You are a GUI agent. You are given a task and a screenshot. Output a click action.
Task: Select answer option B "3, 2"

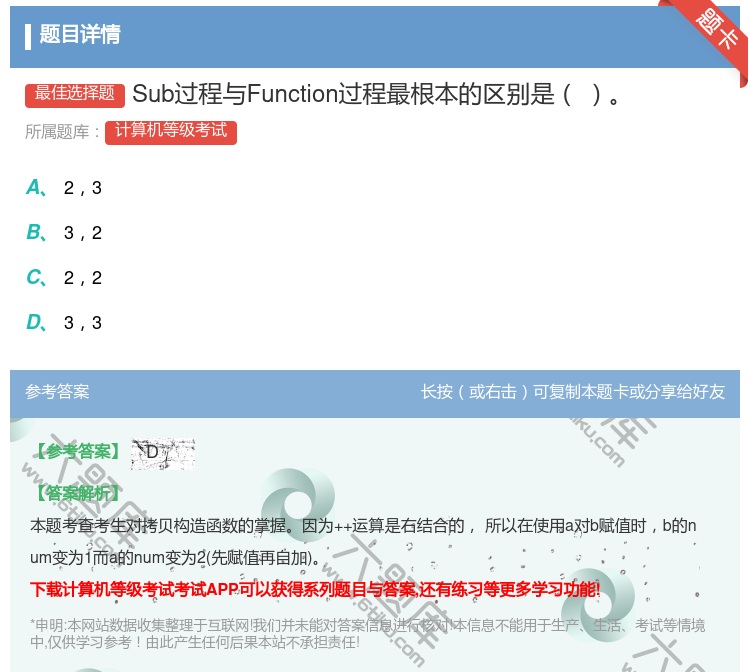[64, 232]
